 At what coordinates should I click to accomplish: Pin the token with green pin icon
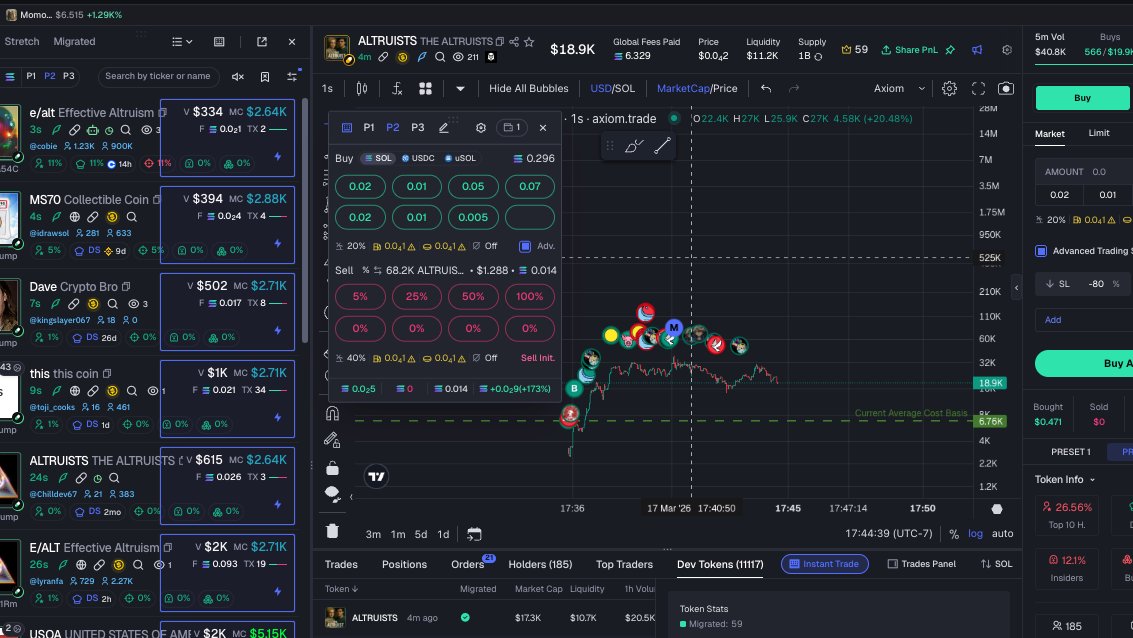pos(950,50)
